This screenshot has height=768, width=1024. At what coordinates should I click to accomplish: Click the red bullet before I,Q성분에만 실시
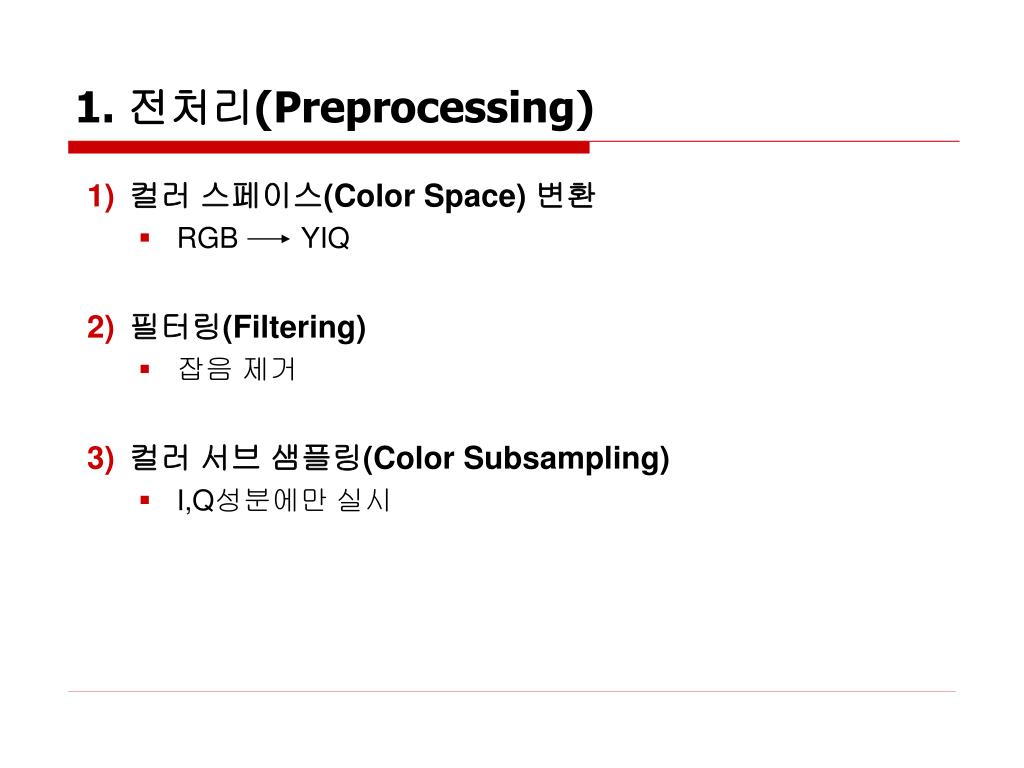pyautogui.click(x=145, y=500)
